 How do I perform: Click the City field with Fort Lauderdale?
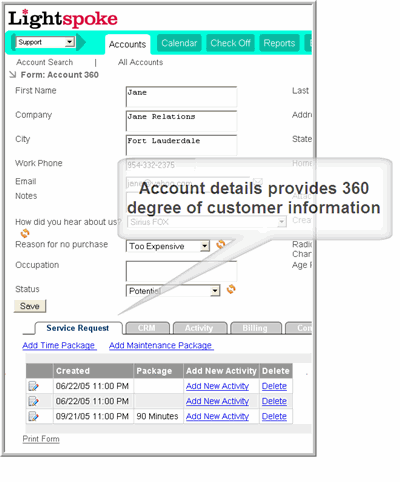coord(181,145)
